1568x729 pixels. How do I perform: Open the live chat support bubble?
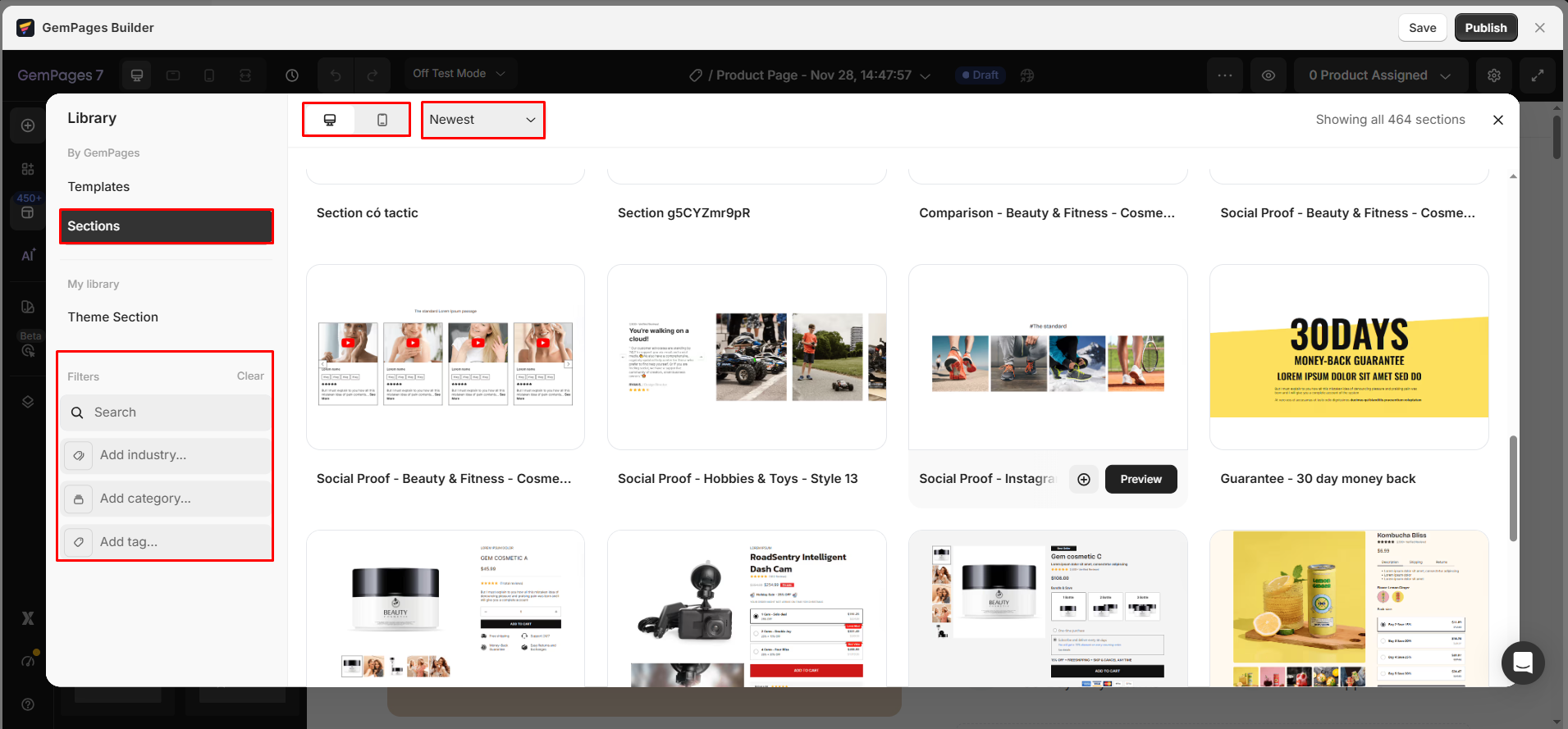(1523, 663)
